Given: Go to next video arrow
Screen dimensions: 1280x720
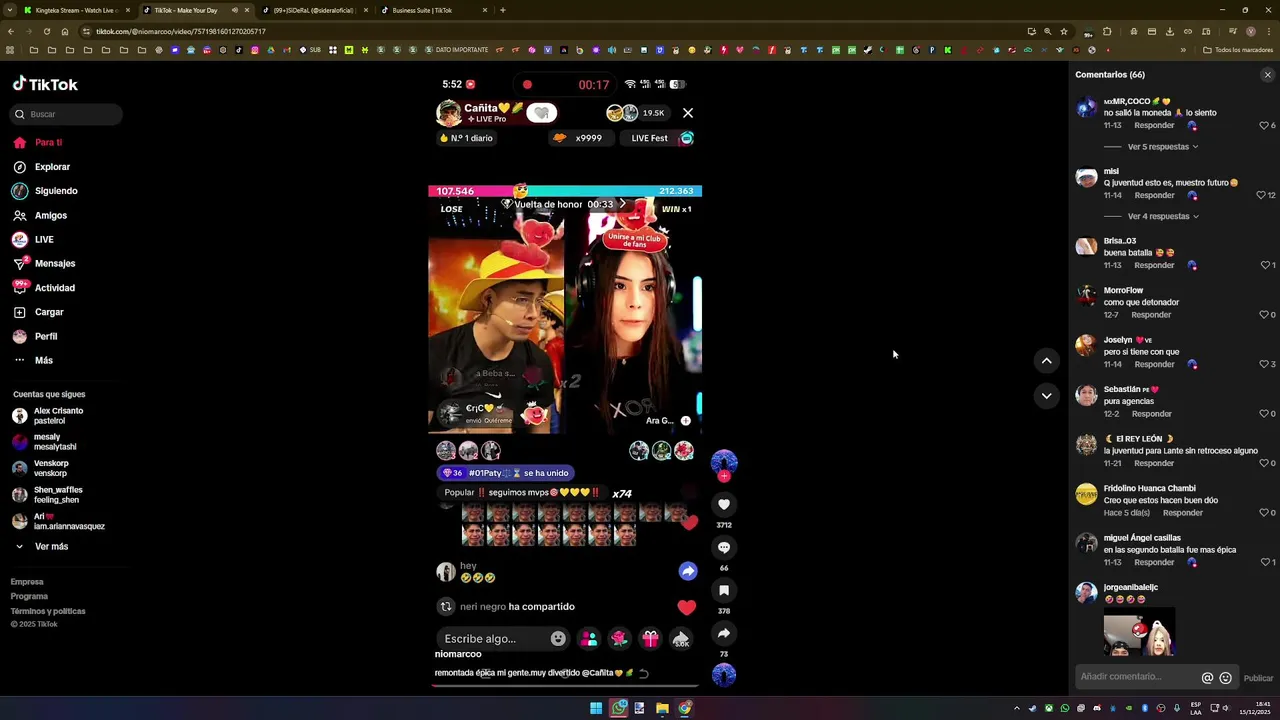Looking at the screenshot, I should click(1046, 396).
